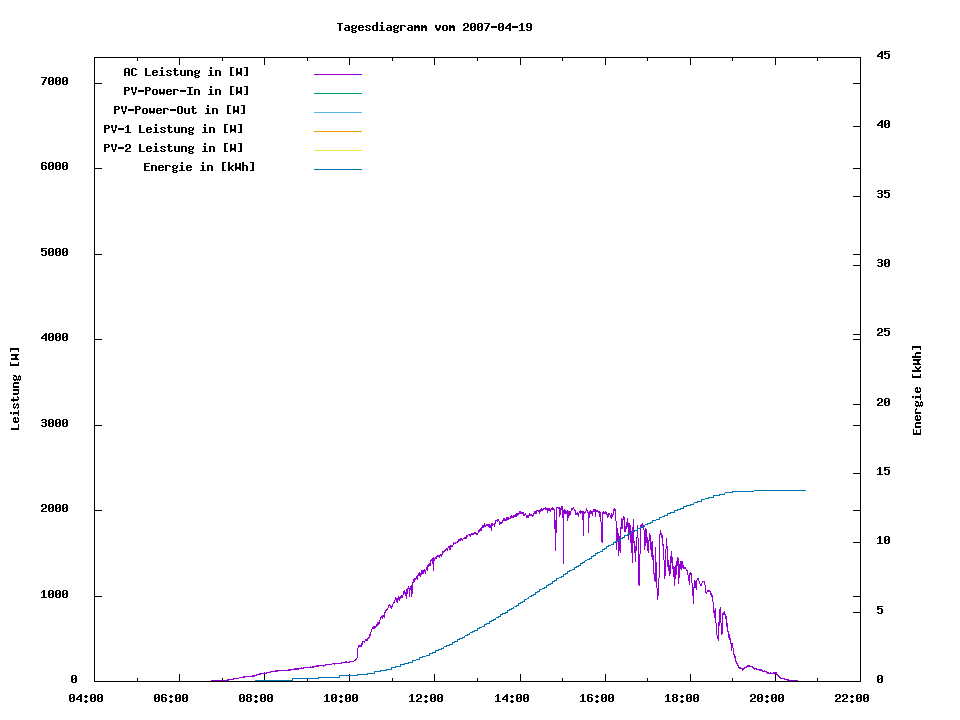The image size is (960, 720).
Task: Select the left axis title Leistung [W]
Action: coord(15,389)
